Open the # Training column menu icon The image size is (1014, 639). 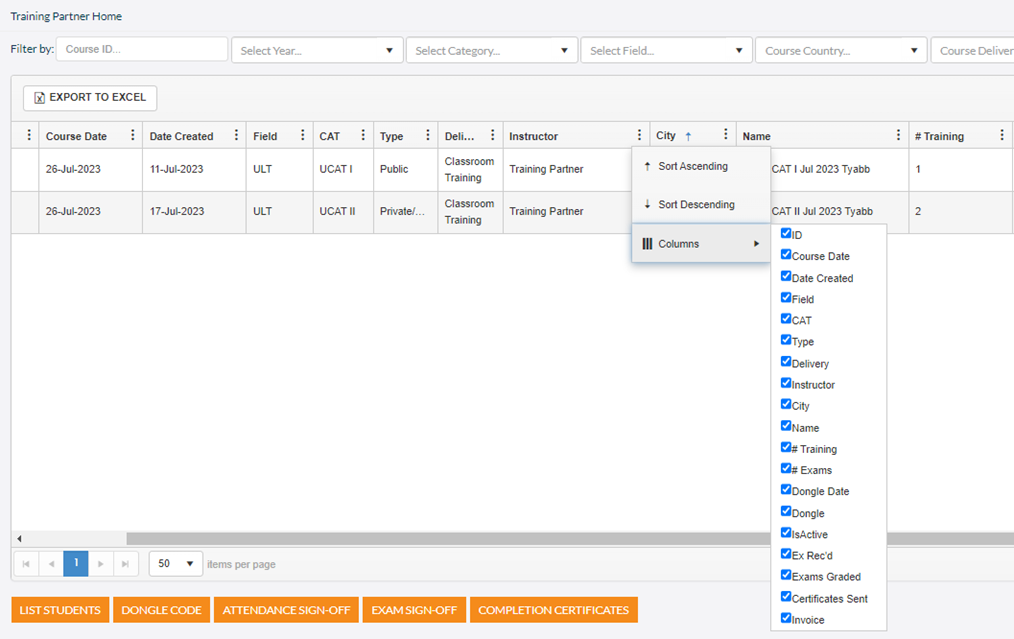1001,133
